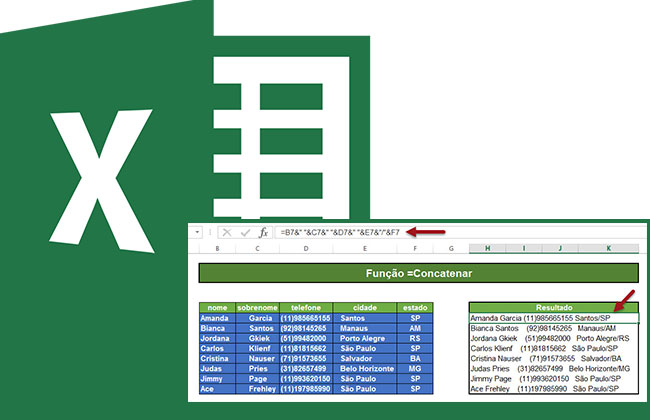
Task: Select the cell containing 'Bianca'
Action: click(x=217, y=328)
